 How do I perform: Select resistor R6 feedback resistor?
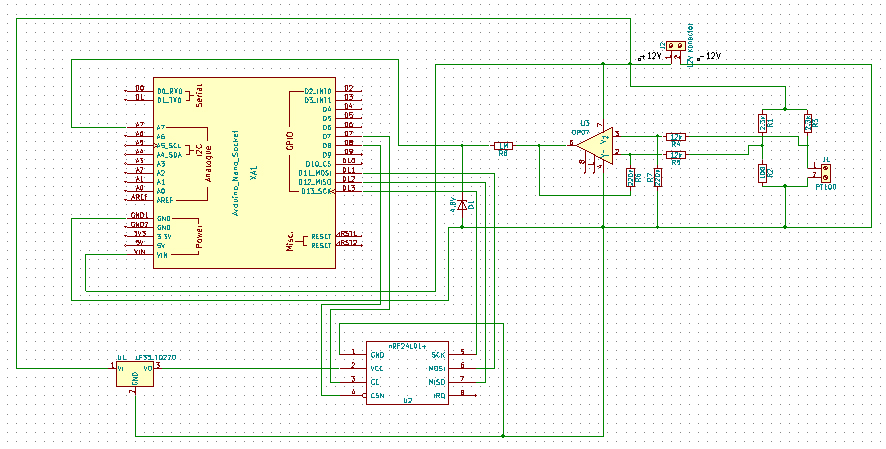(630, 178)
